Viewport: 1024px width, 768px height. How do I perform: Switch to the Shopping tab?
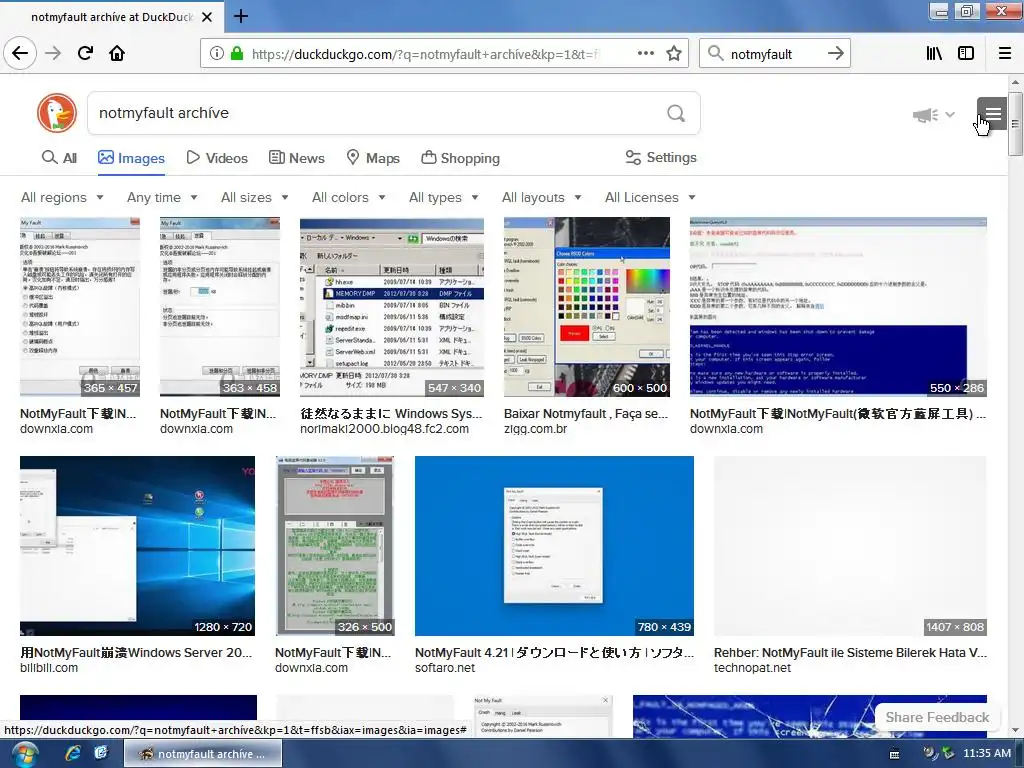coord(460,158)
